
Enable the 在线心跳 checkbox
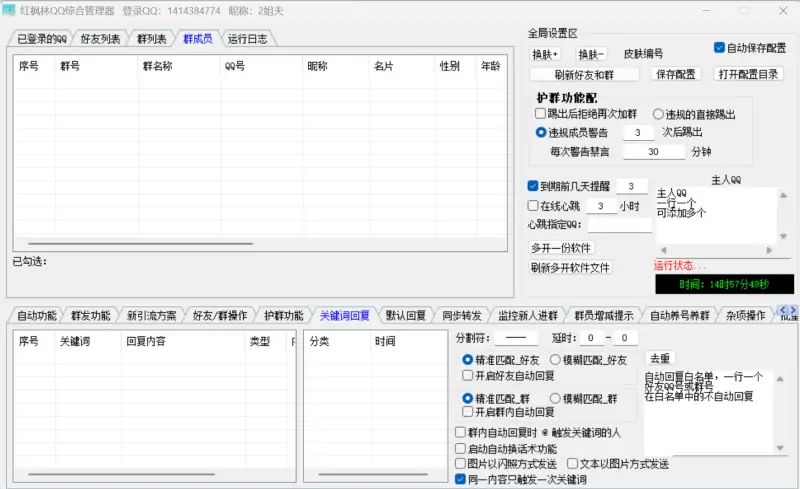pos(534,206)
